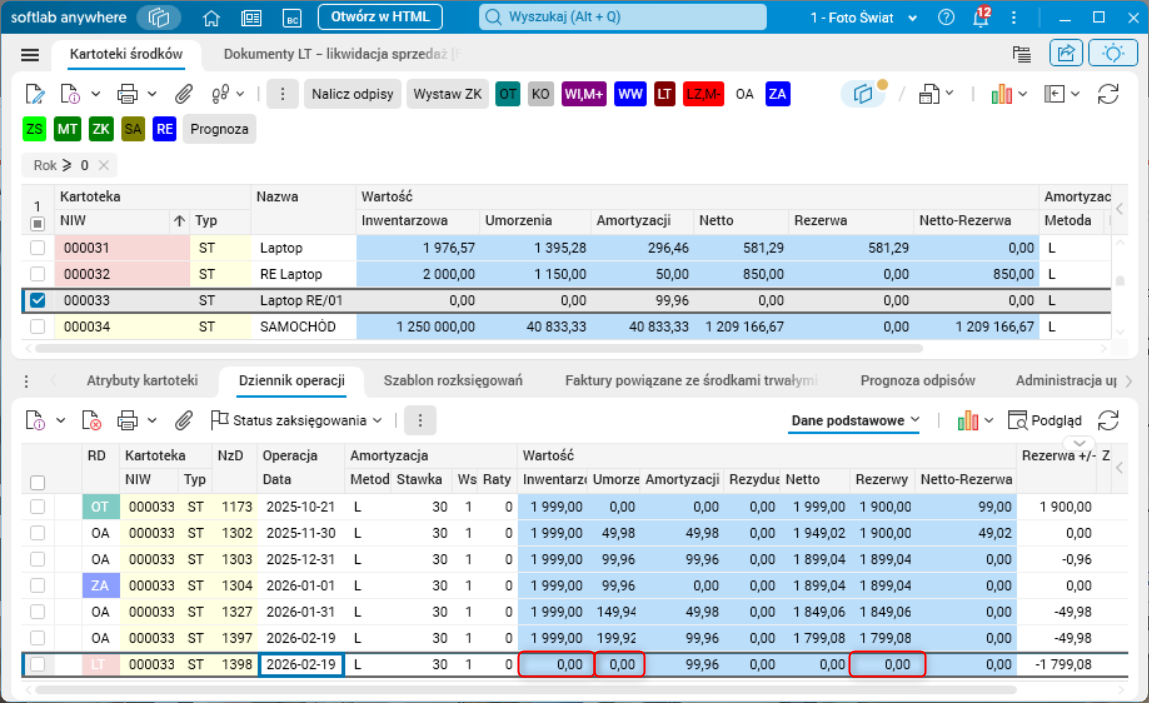Image resolution: width=1149 pixels, height=703 pixels.
Task: Switch to Dokumenty LT tab
Action: click(340, 55)
